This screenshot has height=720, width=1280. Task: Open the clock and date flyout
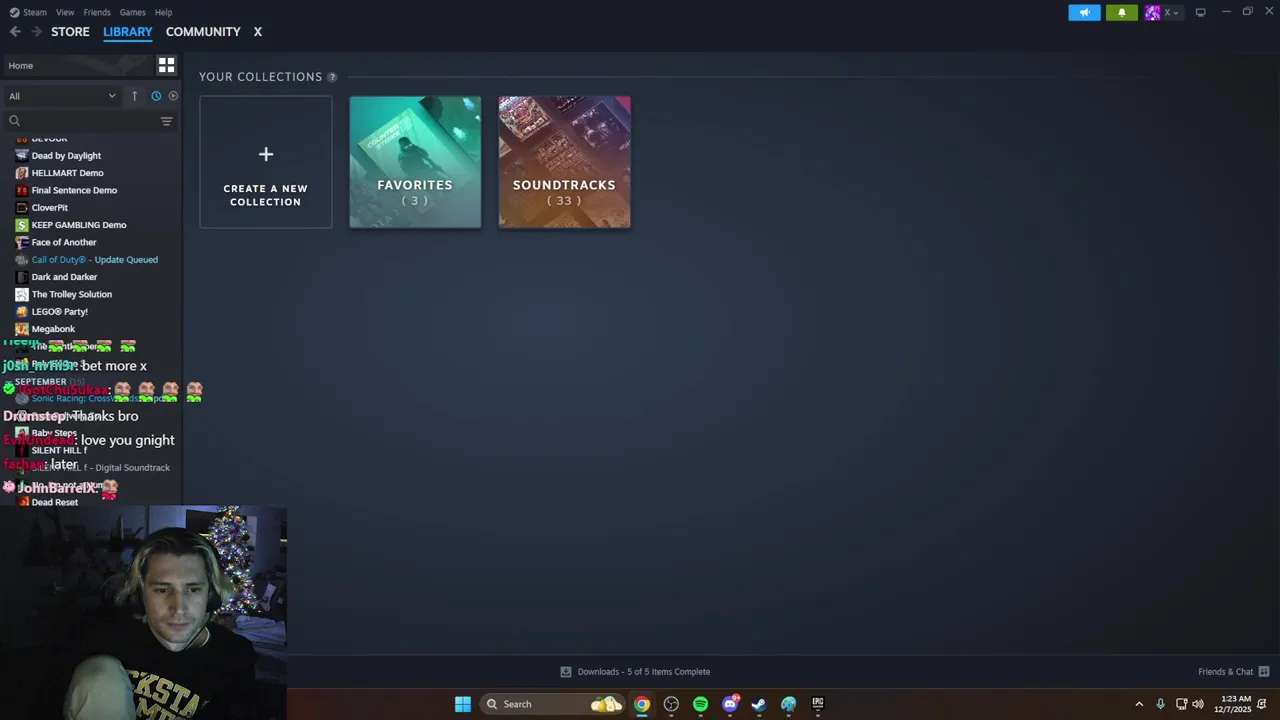click(1233, 704)
